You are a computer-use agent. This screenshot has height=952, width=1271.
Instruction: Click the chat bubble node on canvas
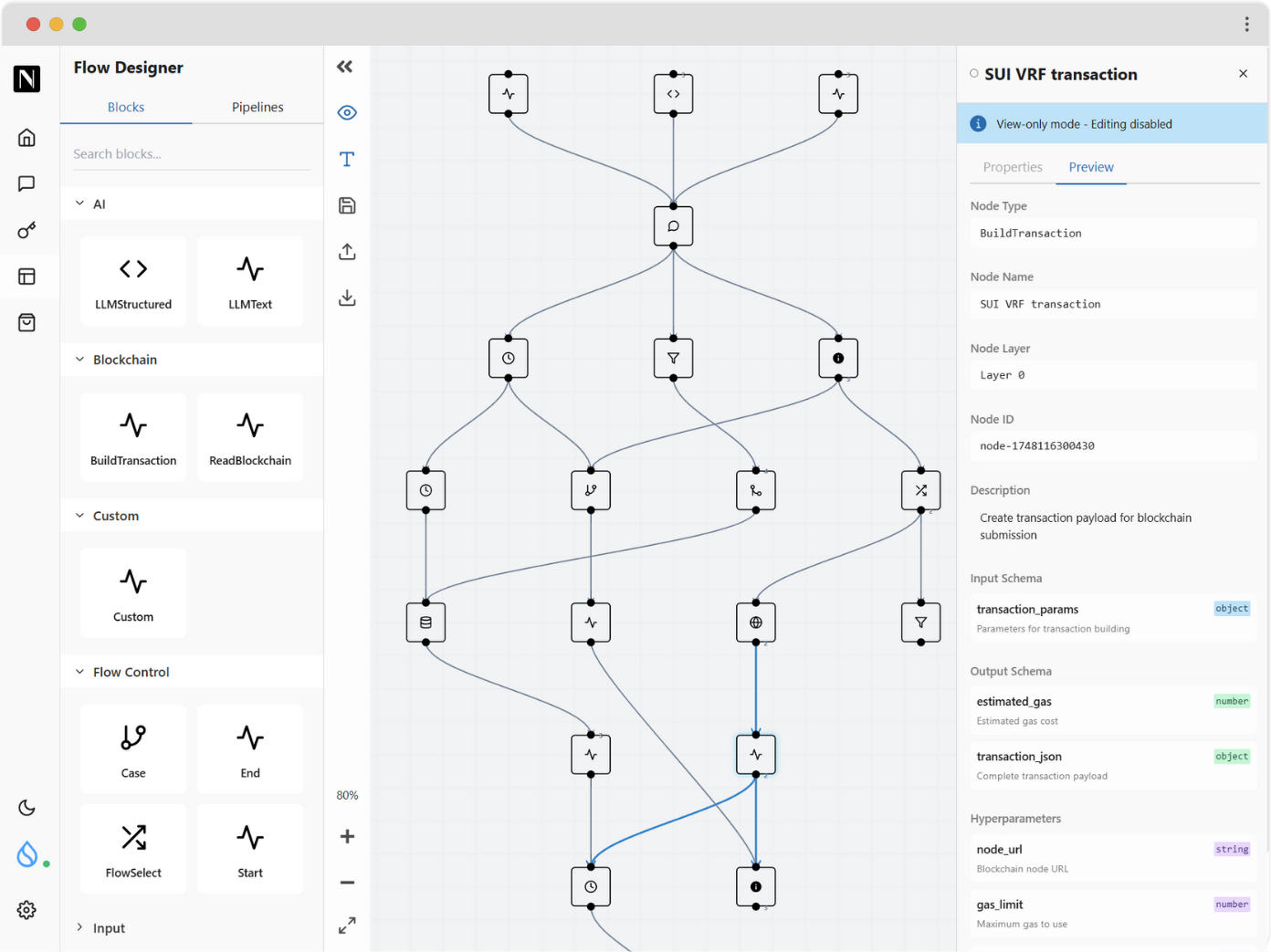673,226
